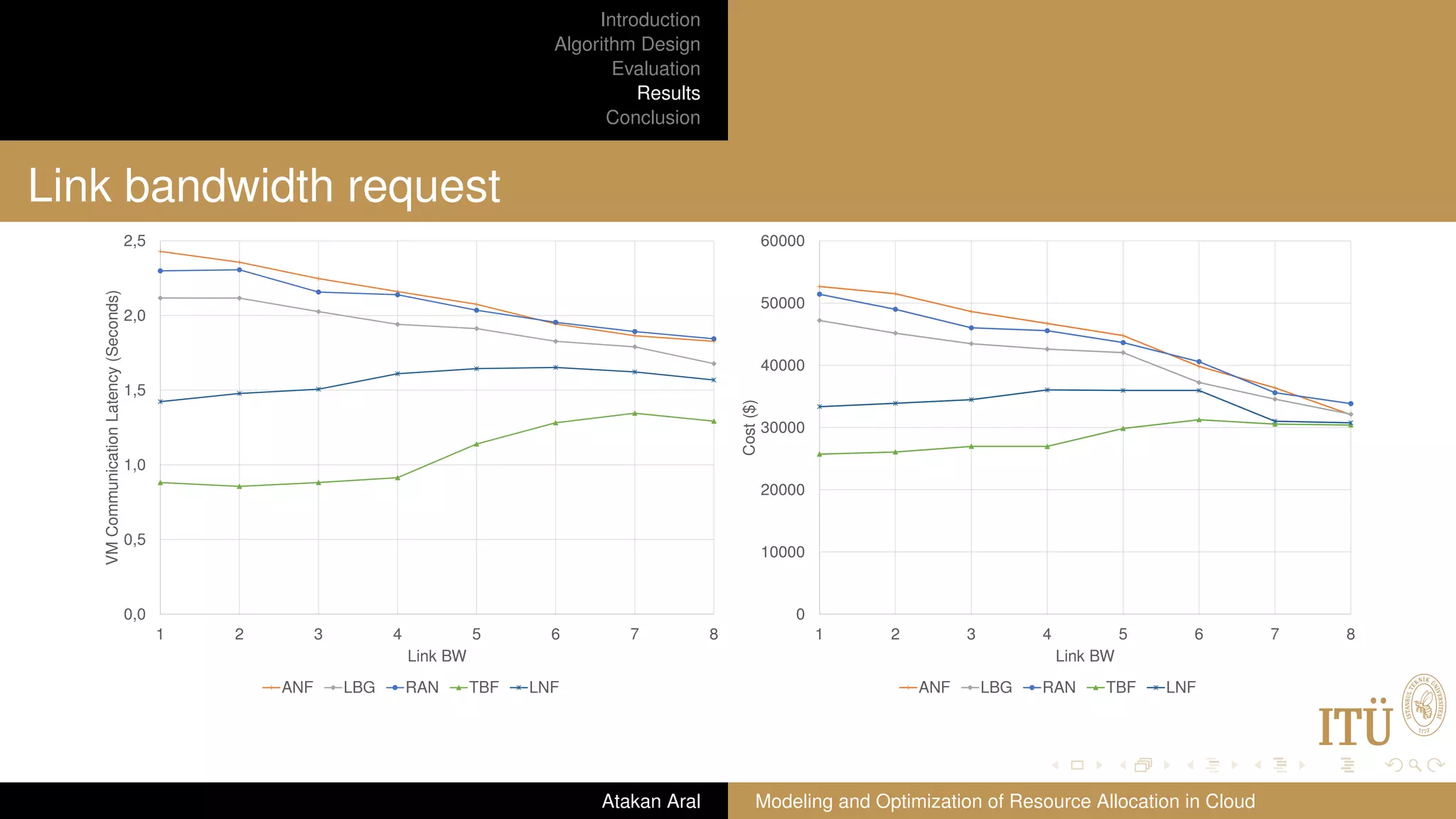Click TBF legend entry in latency chart

click(474, 687)
